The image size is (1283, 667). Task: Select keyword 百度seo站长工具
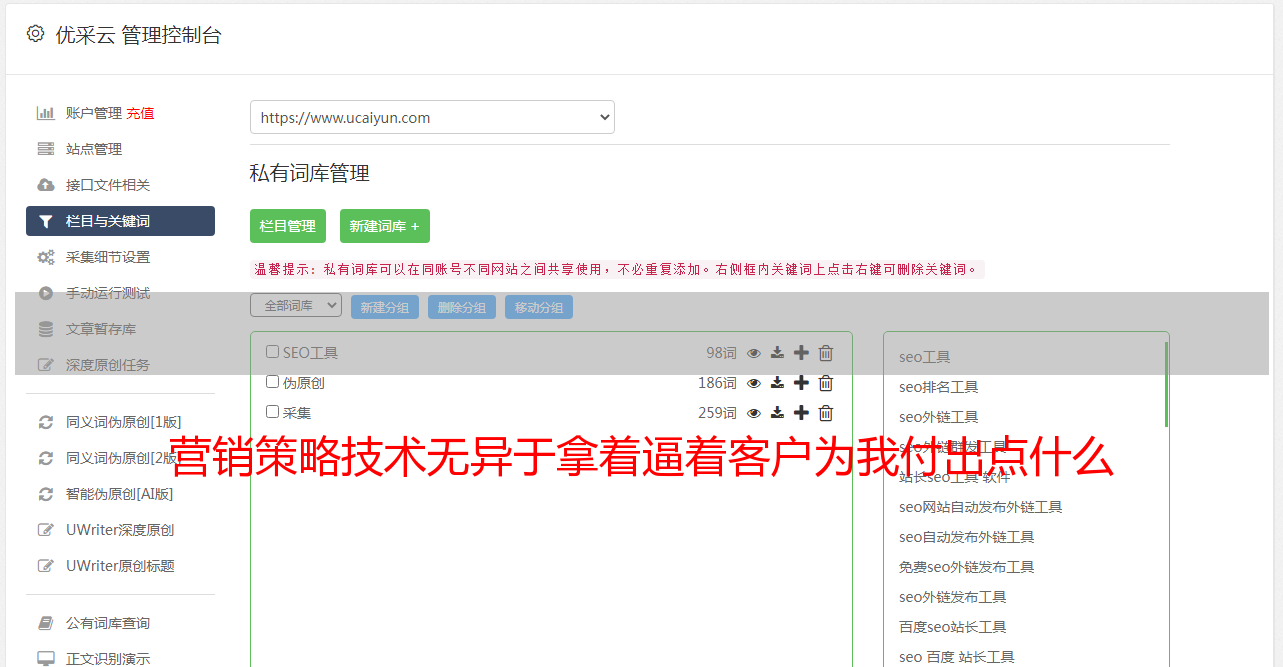pos(952,627)
